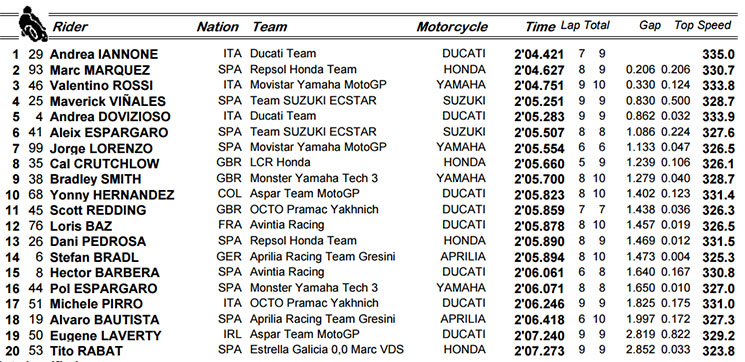Select top speed value 335.0
The image size is (745, 362).
click(x=718, y=55)
